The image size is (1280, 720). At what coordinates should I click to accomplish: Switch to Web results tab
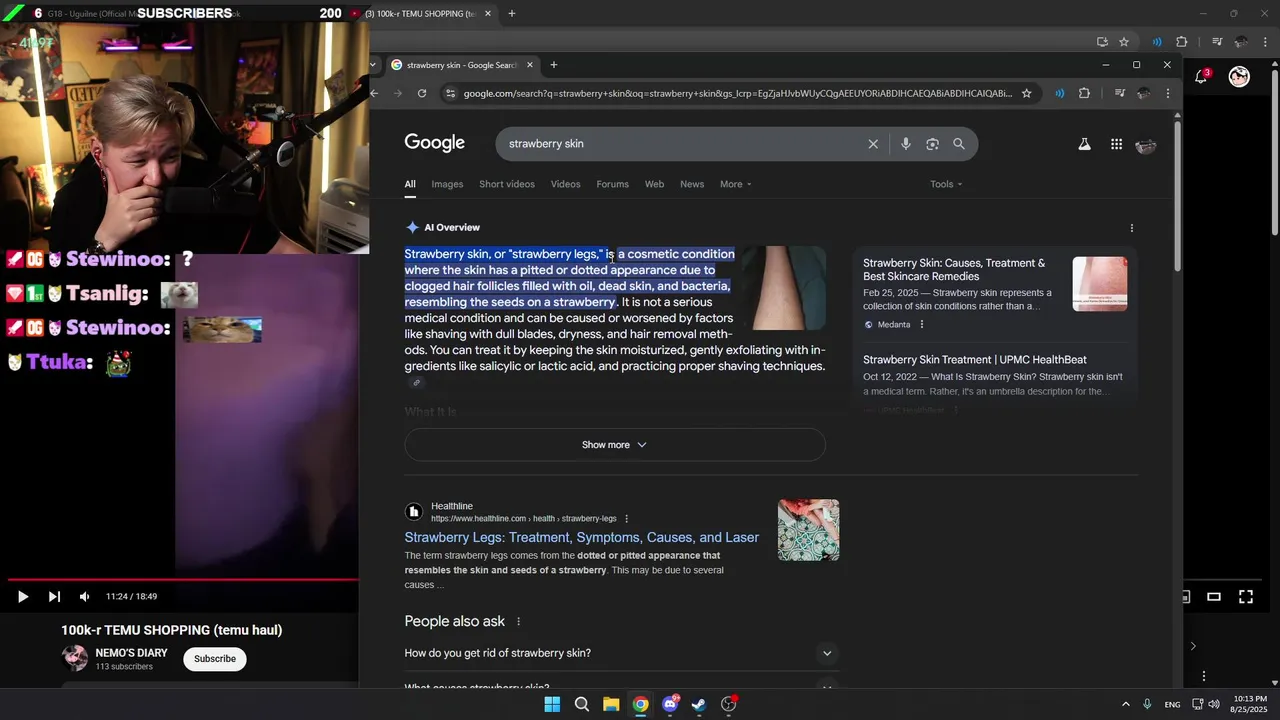pyautogui.click(x=654, y=184)
